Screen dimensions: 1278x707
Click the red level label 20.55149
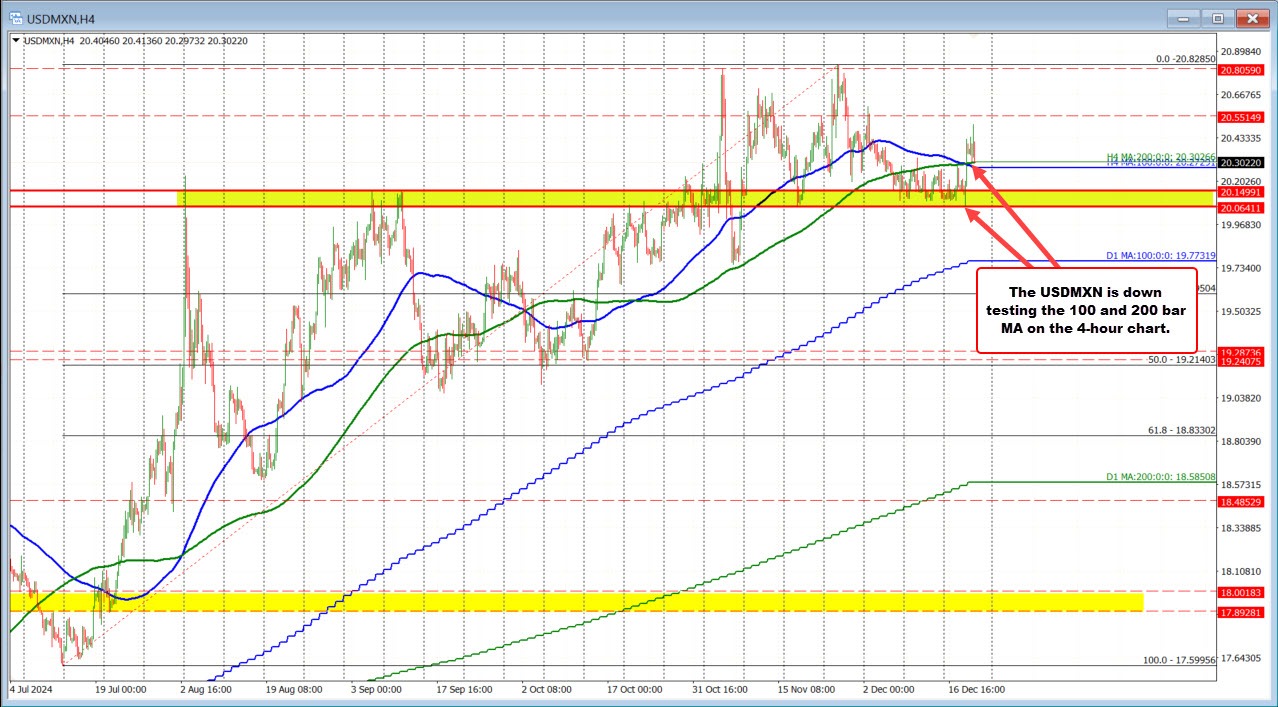coord(1243,117)
